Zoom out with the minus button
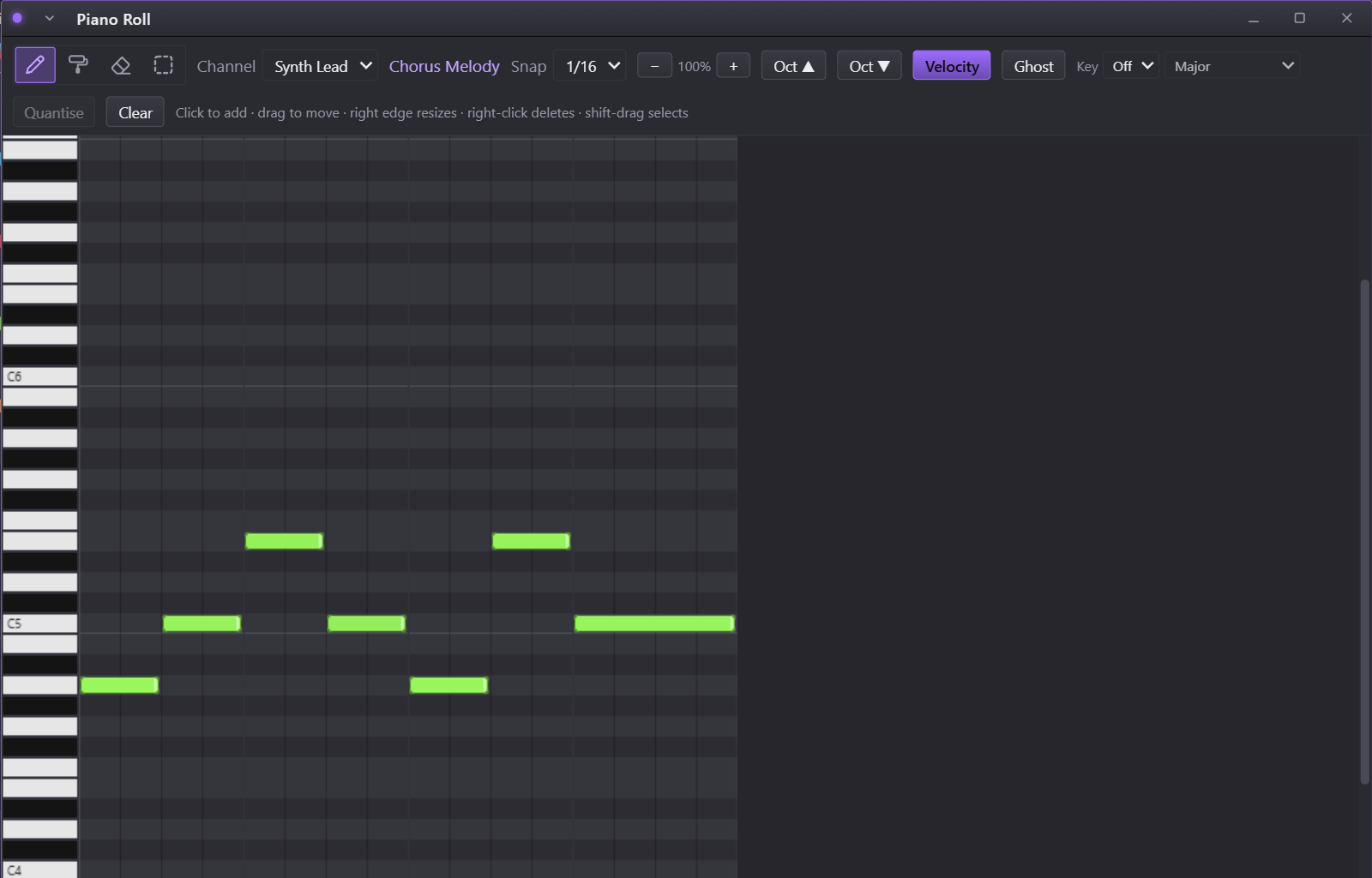This screenshot has height=878, width=1372. [x=654, y=66]
